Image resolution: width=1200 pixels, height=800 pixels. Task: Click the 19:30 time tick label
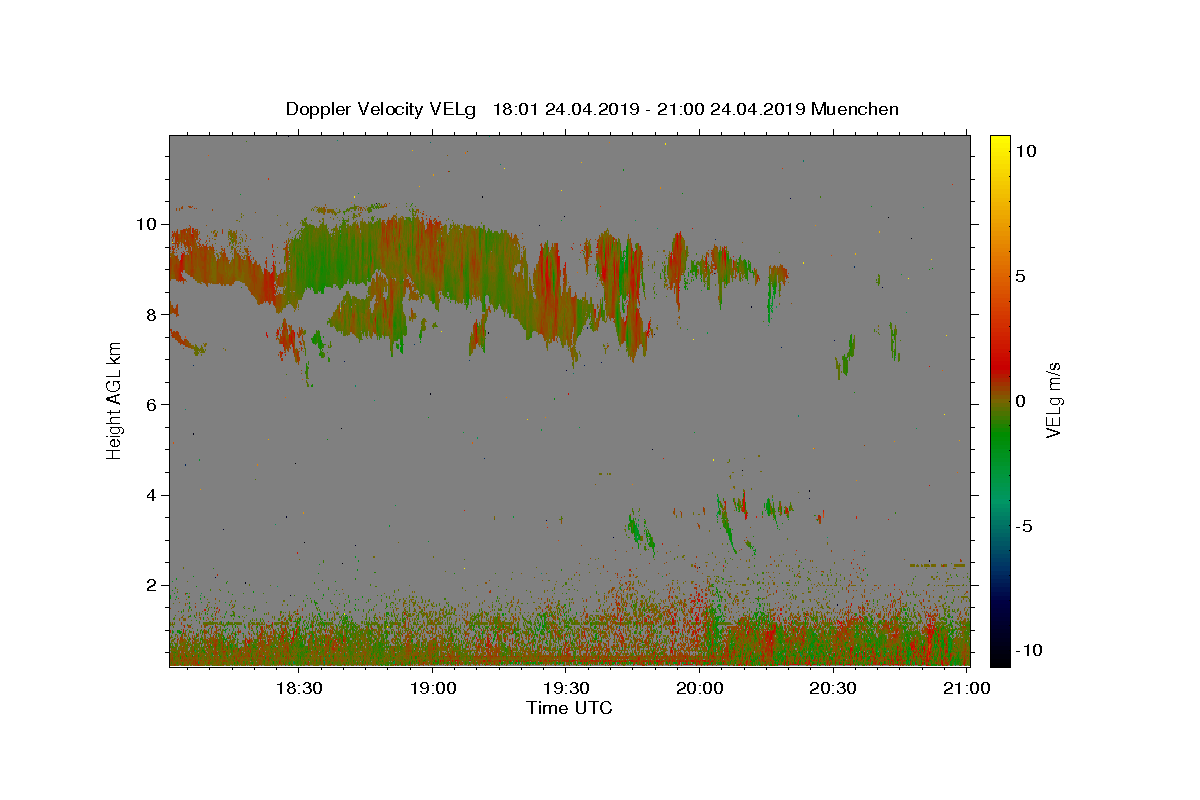coord(566,688)
